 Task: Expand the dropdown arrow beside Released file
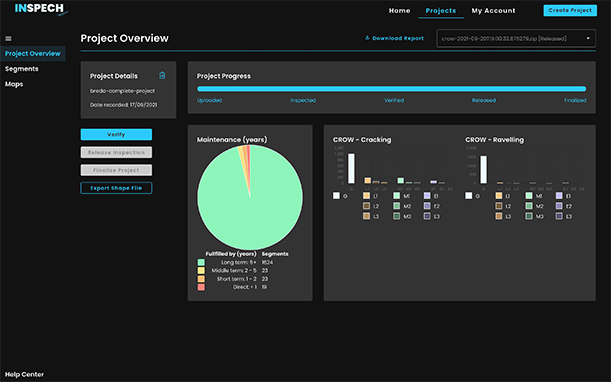pyautogui.click(x=588, y=39)
